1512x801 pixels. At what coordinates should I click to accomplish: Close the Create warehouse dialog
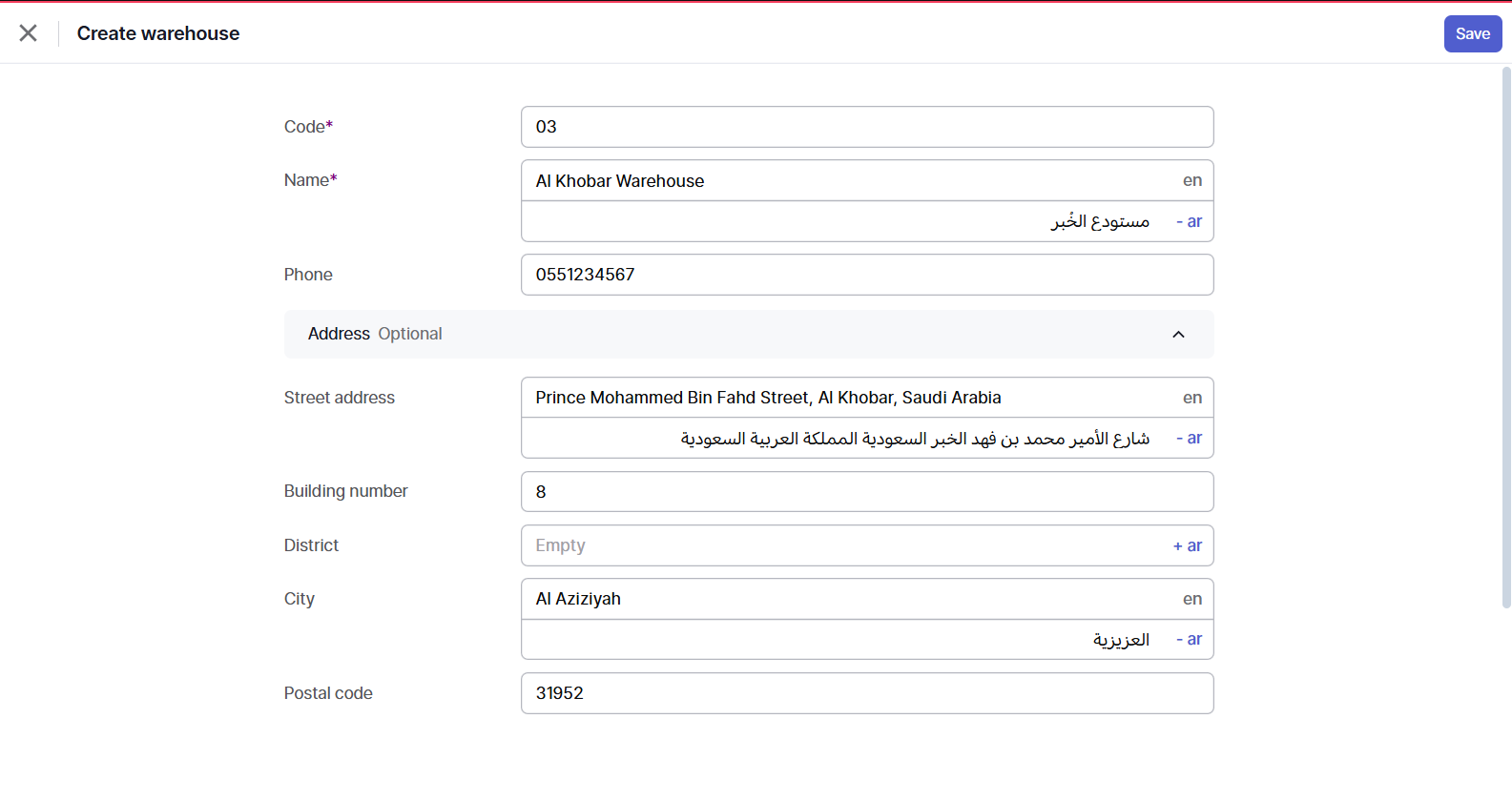(29, 33)
